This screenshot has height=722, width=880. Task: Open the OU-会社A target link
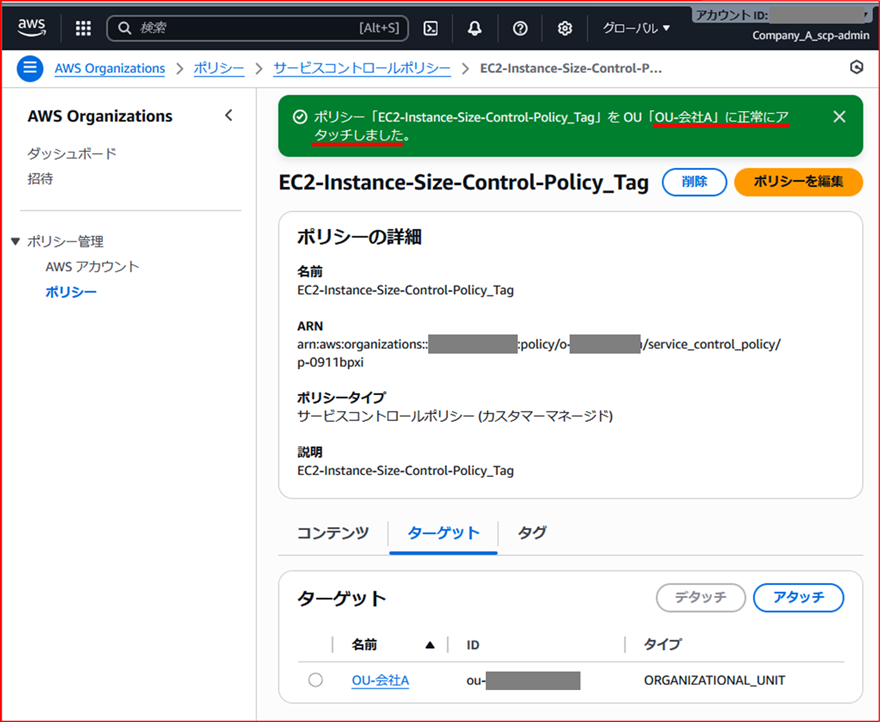(380, 680)
